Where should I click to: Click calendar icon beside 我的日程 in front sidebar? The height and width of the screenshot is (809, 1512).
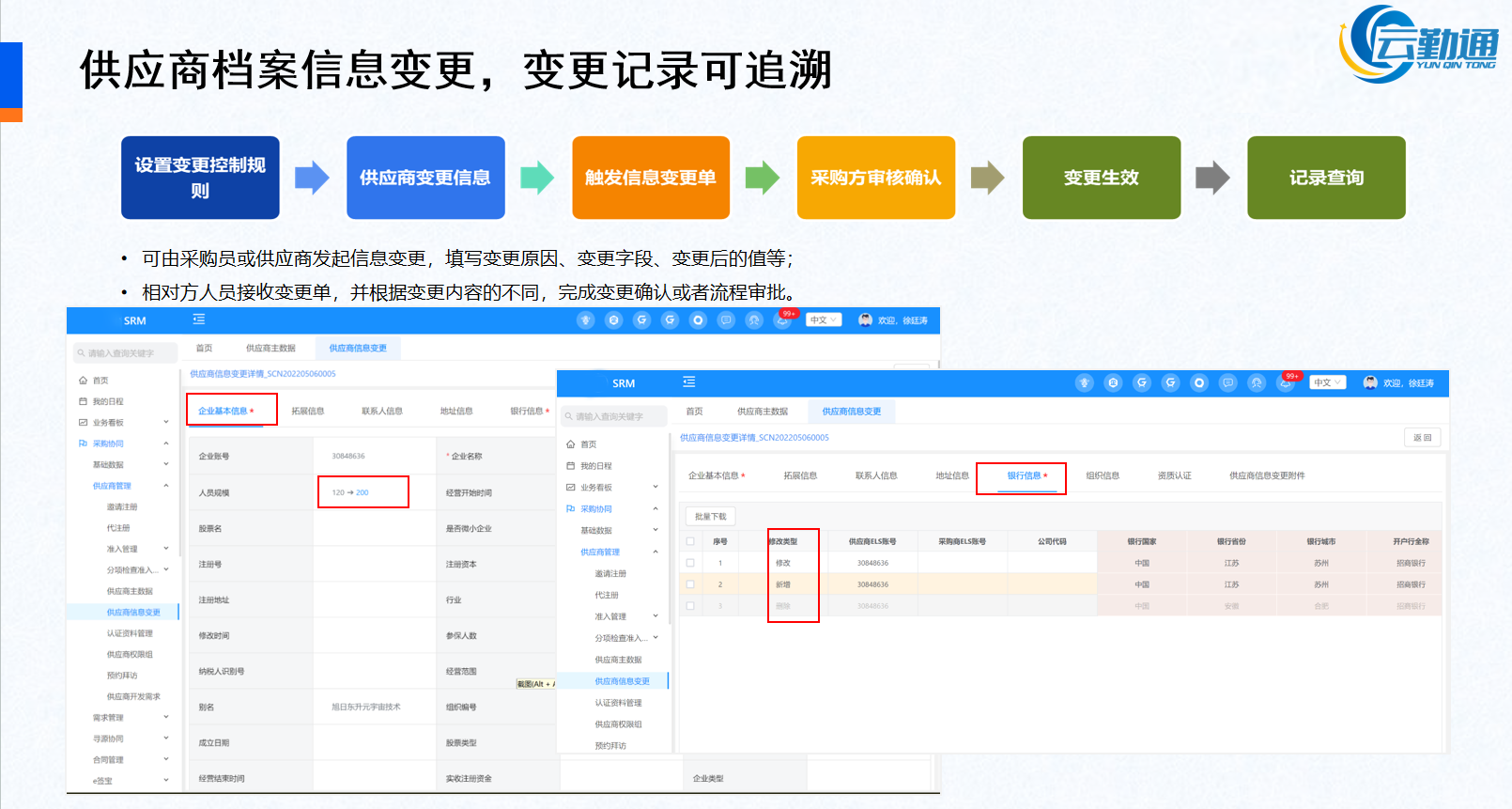(x=570, y=466)
